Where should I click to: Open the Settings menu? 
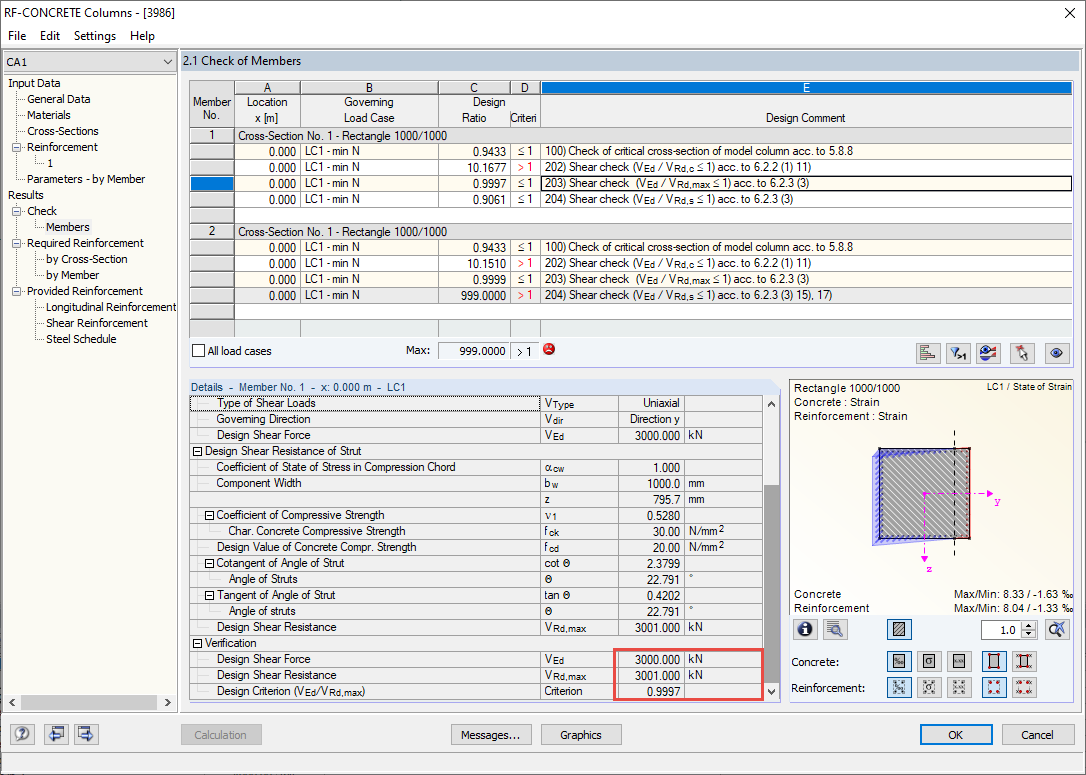[x=95, y=36]
